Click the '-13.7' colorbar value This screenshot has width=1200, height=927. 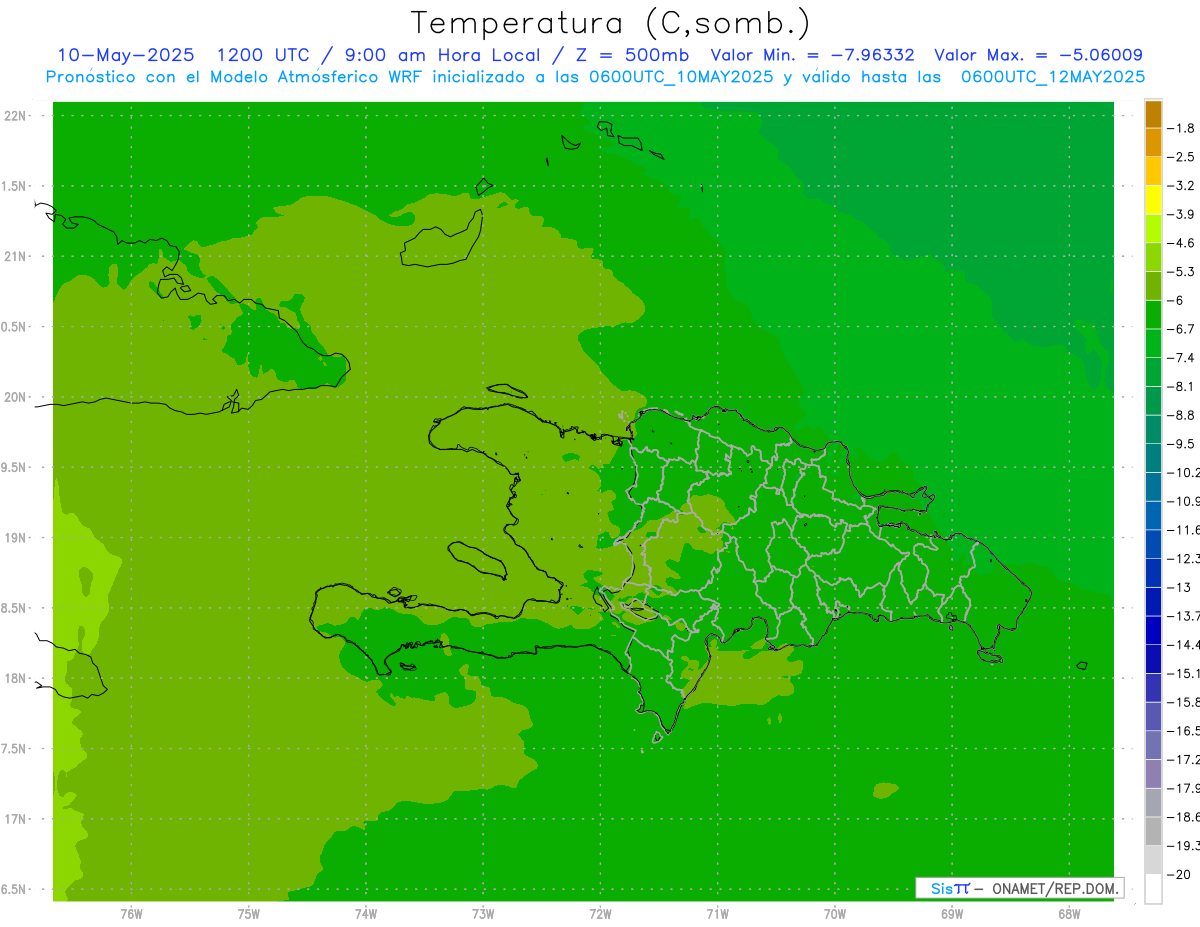click(x=1185, y=615)
